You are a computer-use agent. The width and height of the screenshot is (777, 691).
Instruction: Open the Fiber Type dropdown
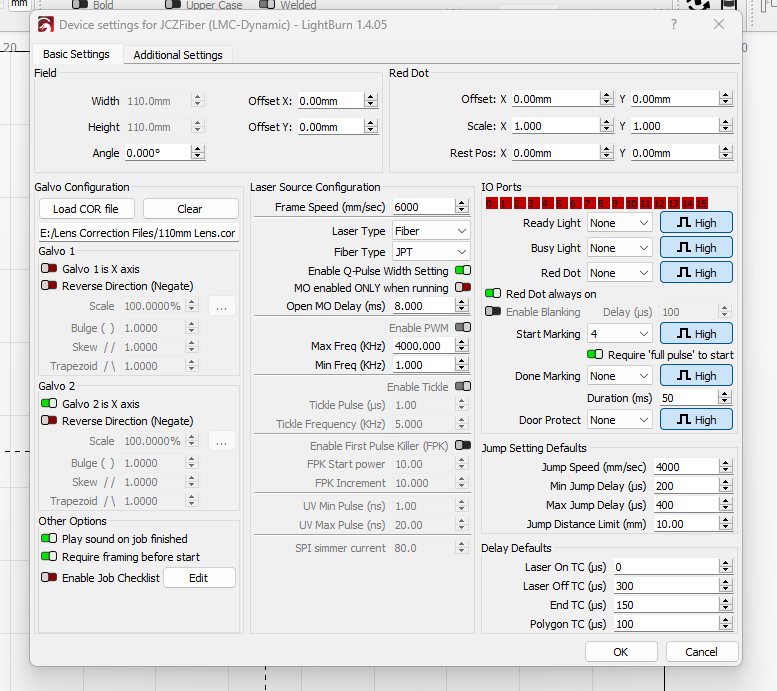431,252
